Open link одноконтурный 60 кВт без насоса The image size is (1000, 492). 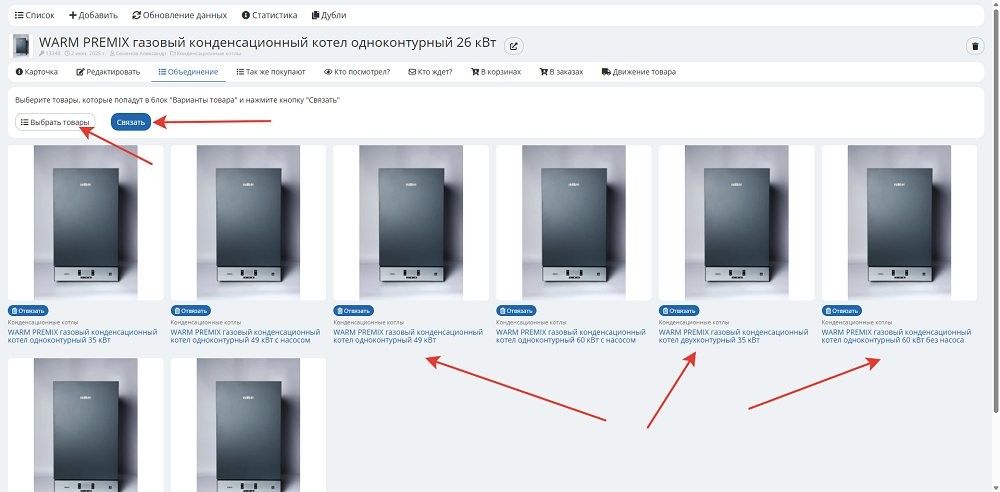tap(897, 336)
